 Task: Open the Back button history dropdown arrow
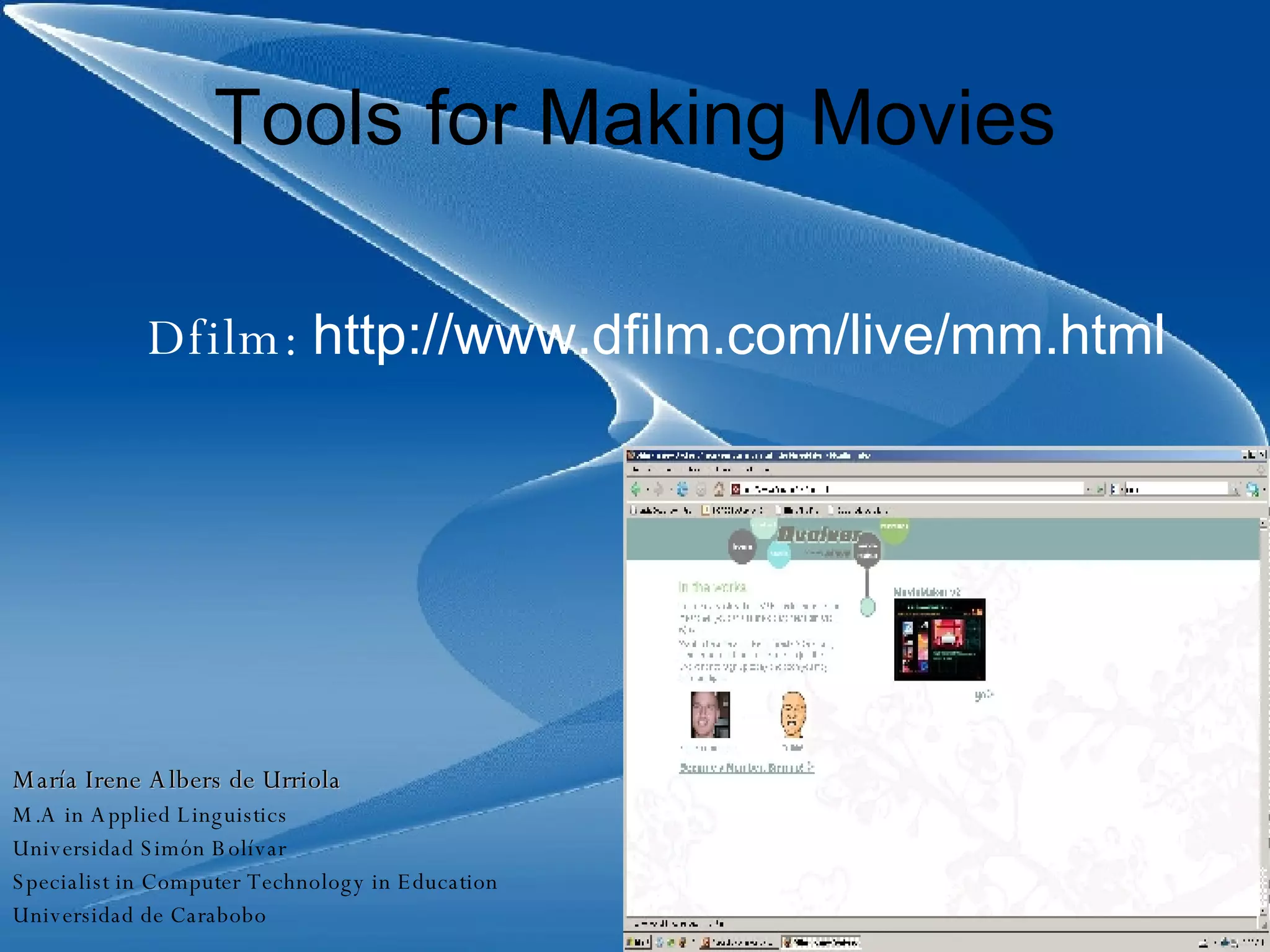click(647, 490)
